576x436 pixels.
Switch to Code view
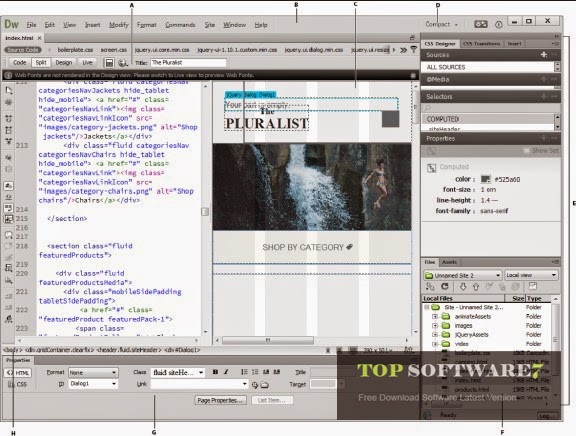tap(19, 62)
